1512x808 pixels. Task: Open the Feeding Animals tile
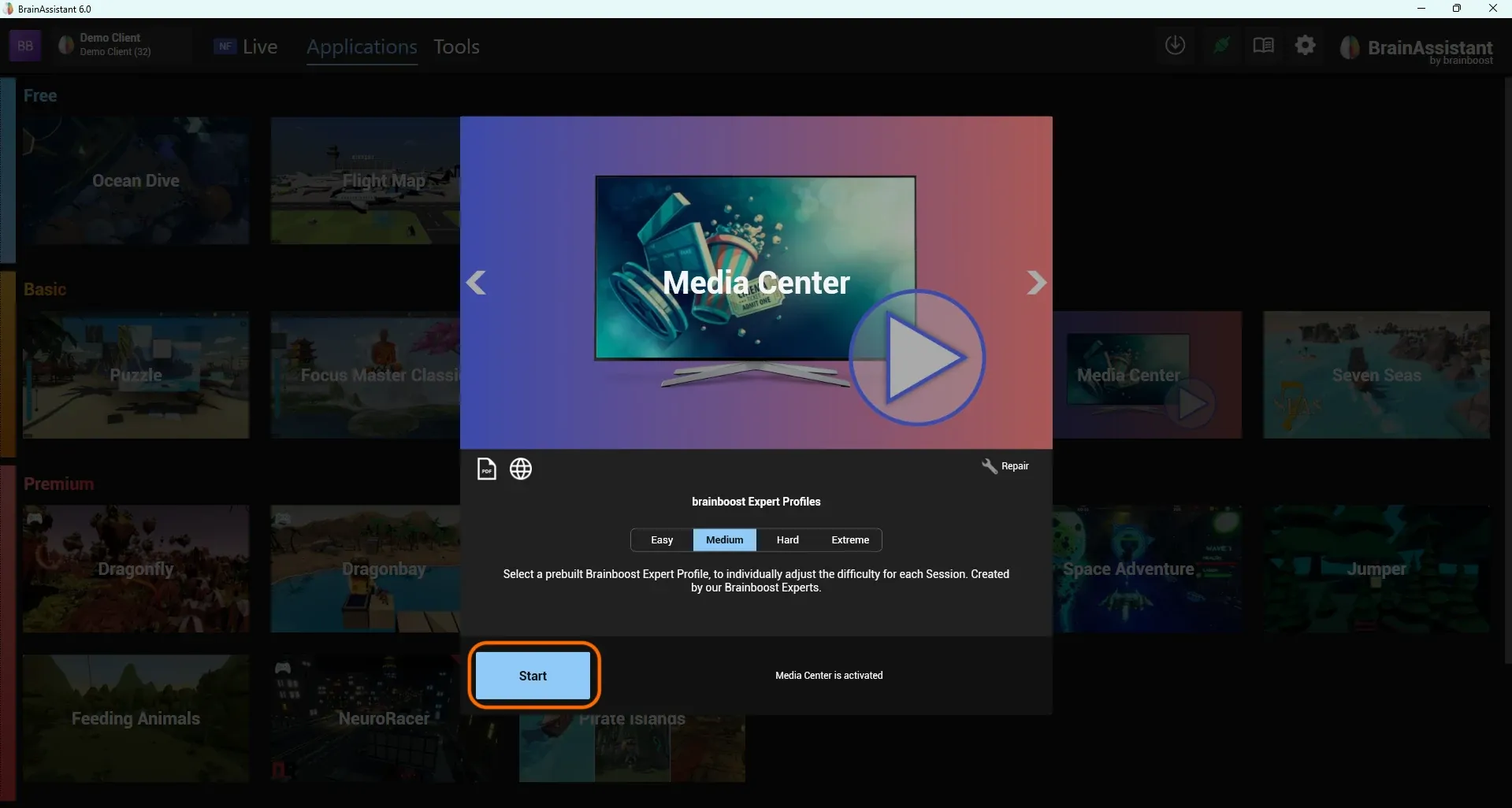click(136, 718)
